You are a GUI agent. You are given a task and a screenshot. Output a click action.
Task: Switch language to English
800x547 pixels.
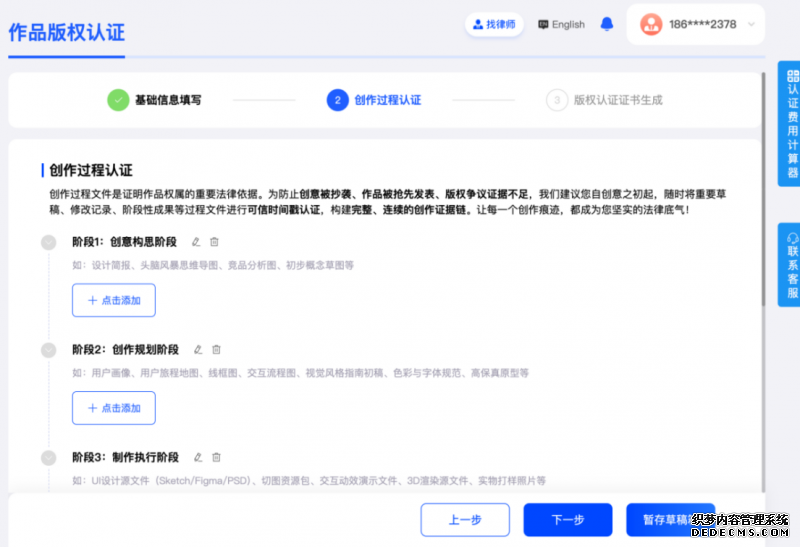[x=561, y=24]
